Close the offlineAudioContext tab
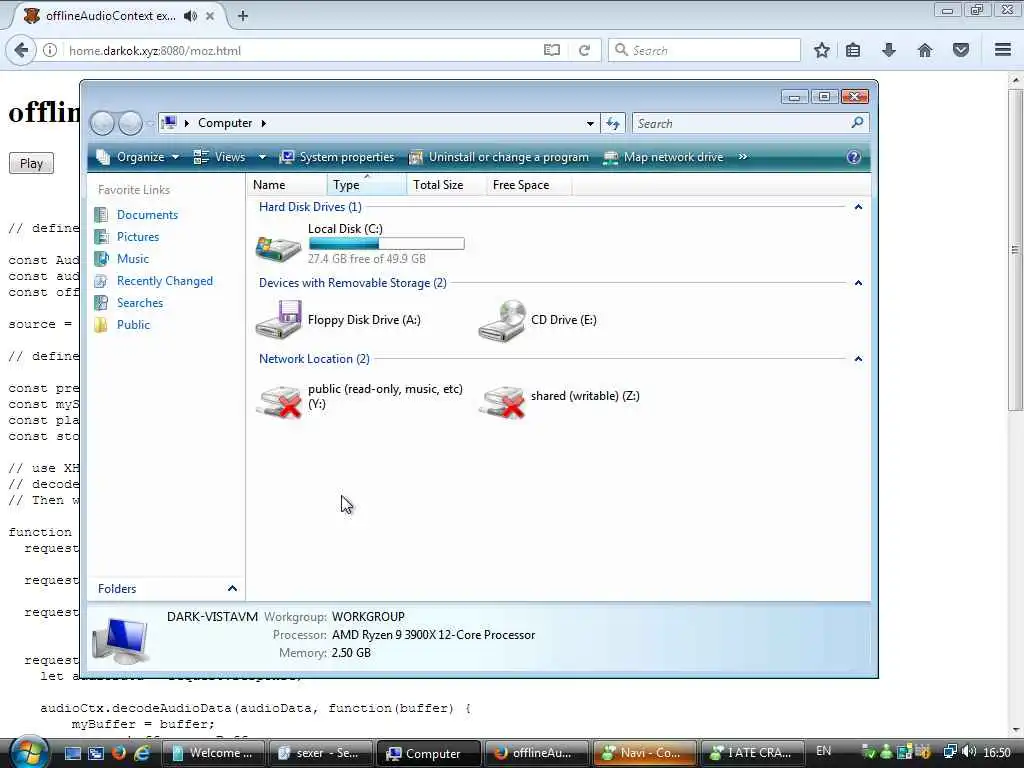This screenshot has width=1024, height=768. [x=210, y=16]
